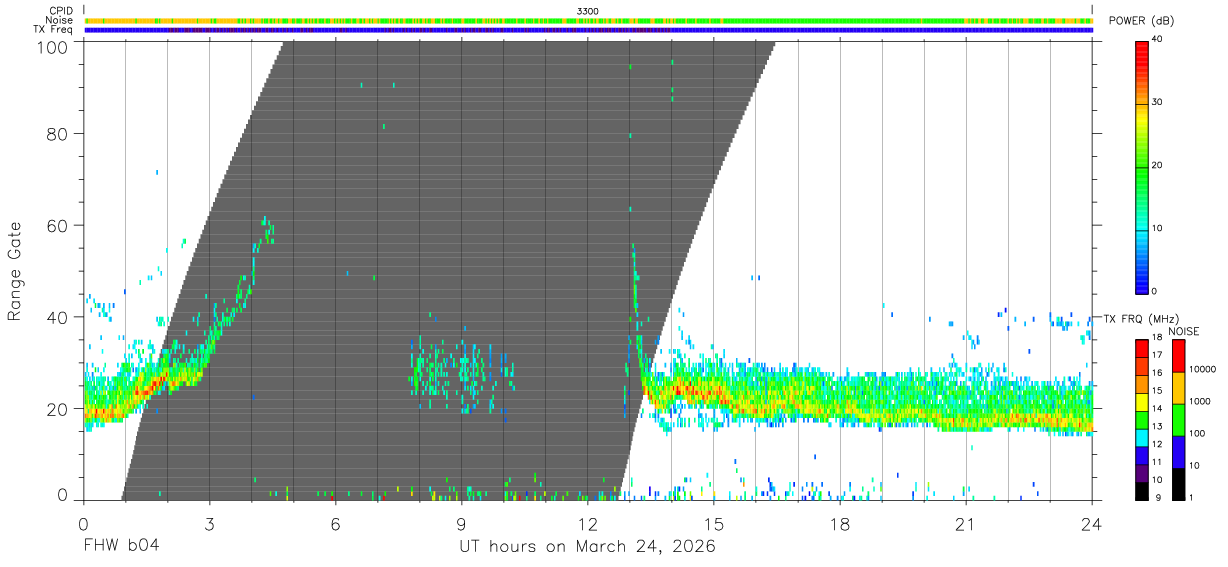The height and width of the screenshot is (567, 1228).
Task: Click the blue 10-100 NOISE legend swatch
Action: pyautogui.click(x=1177, y=451)
